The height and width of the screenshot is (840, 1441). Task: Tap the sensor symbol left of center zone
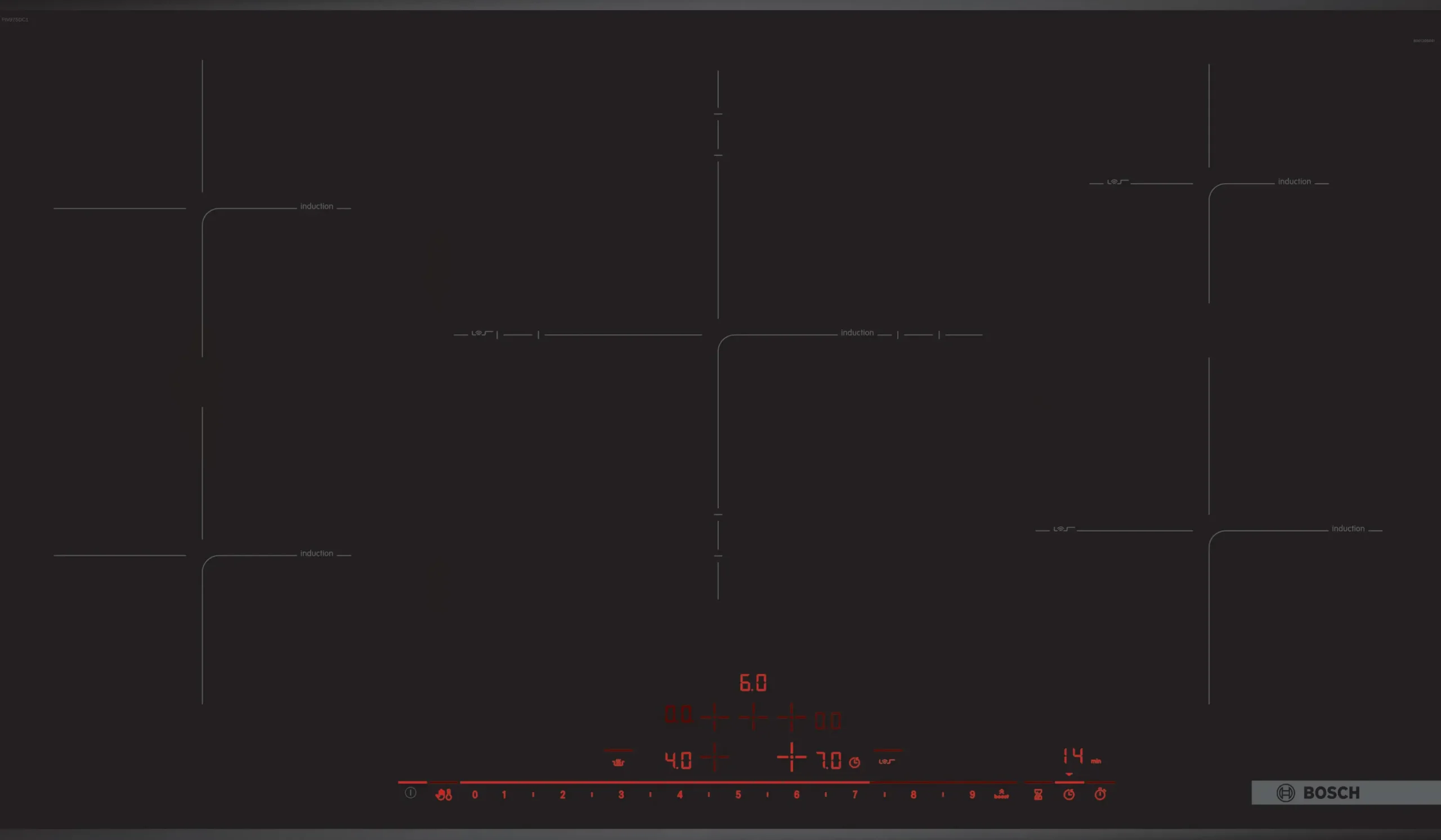tap(481, 333)
